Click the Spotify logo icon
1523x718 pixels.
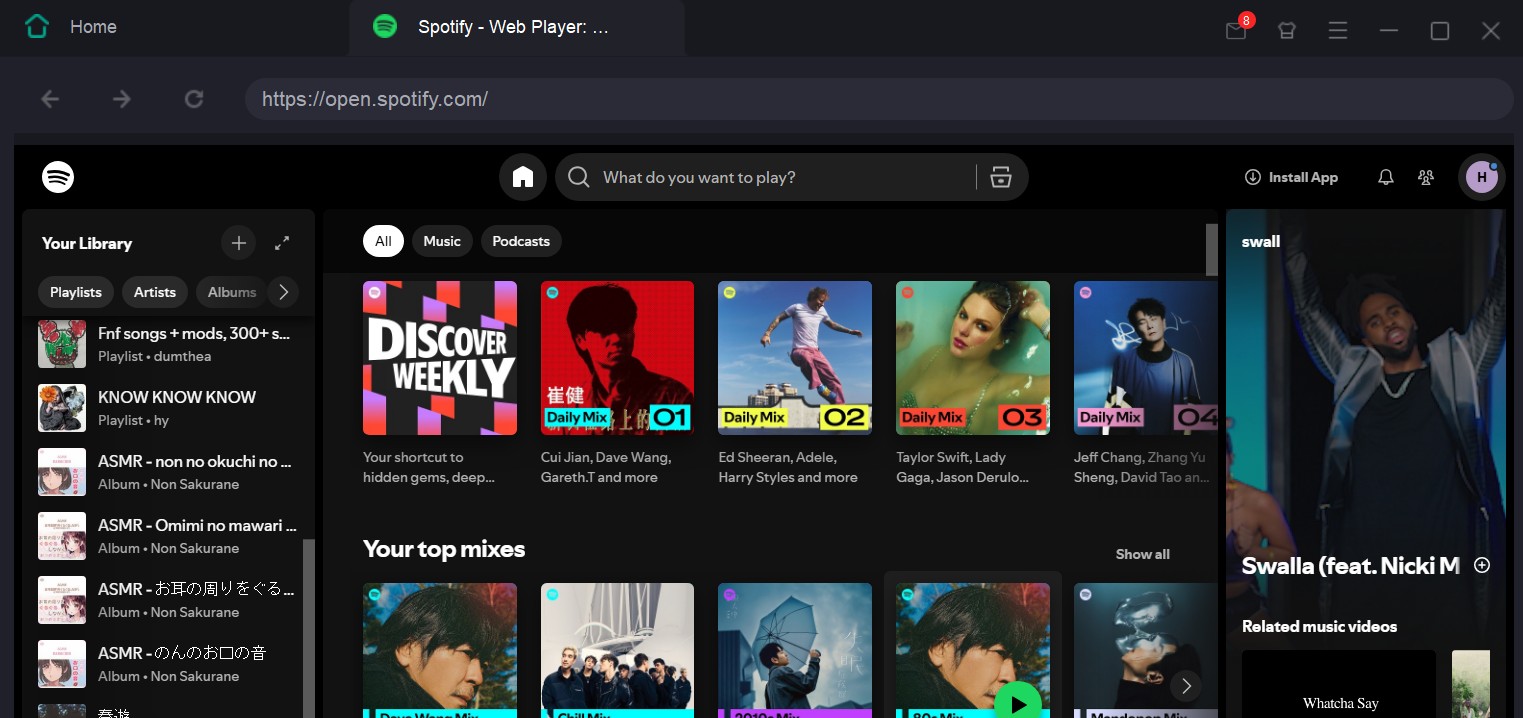coord(58,177)
